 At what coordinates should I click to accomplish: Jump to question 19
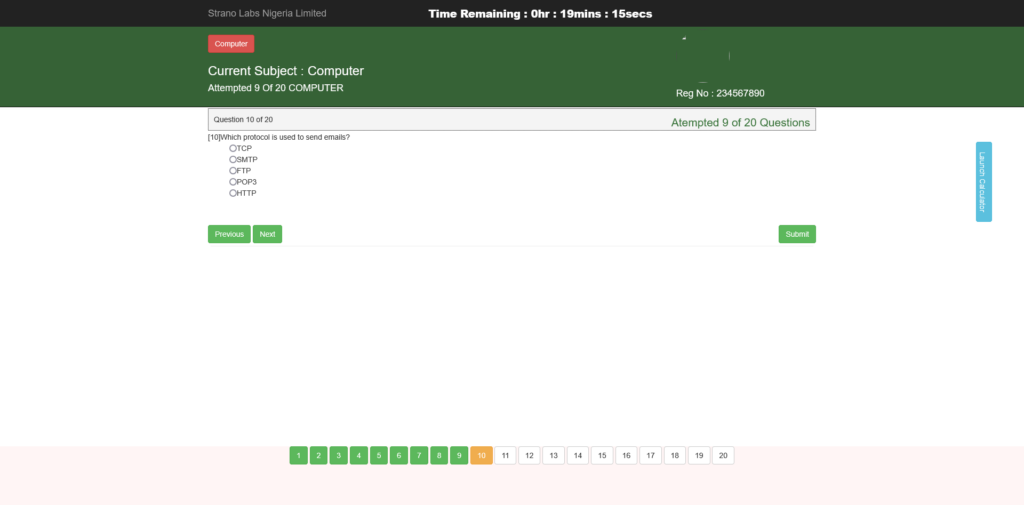tap(699, 455)
